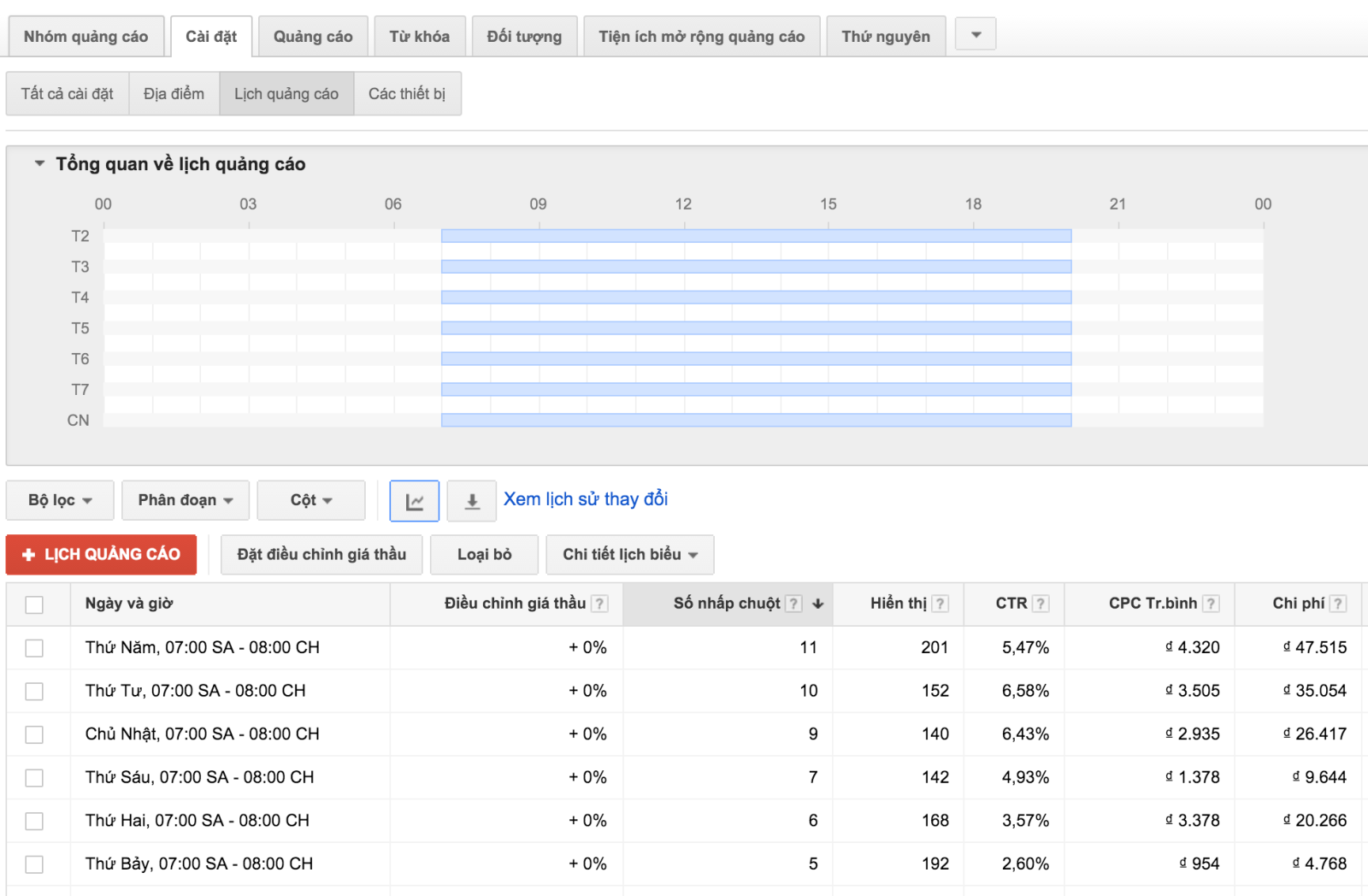Open help for the CTR column

pos(1041,603)
